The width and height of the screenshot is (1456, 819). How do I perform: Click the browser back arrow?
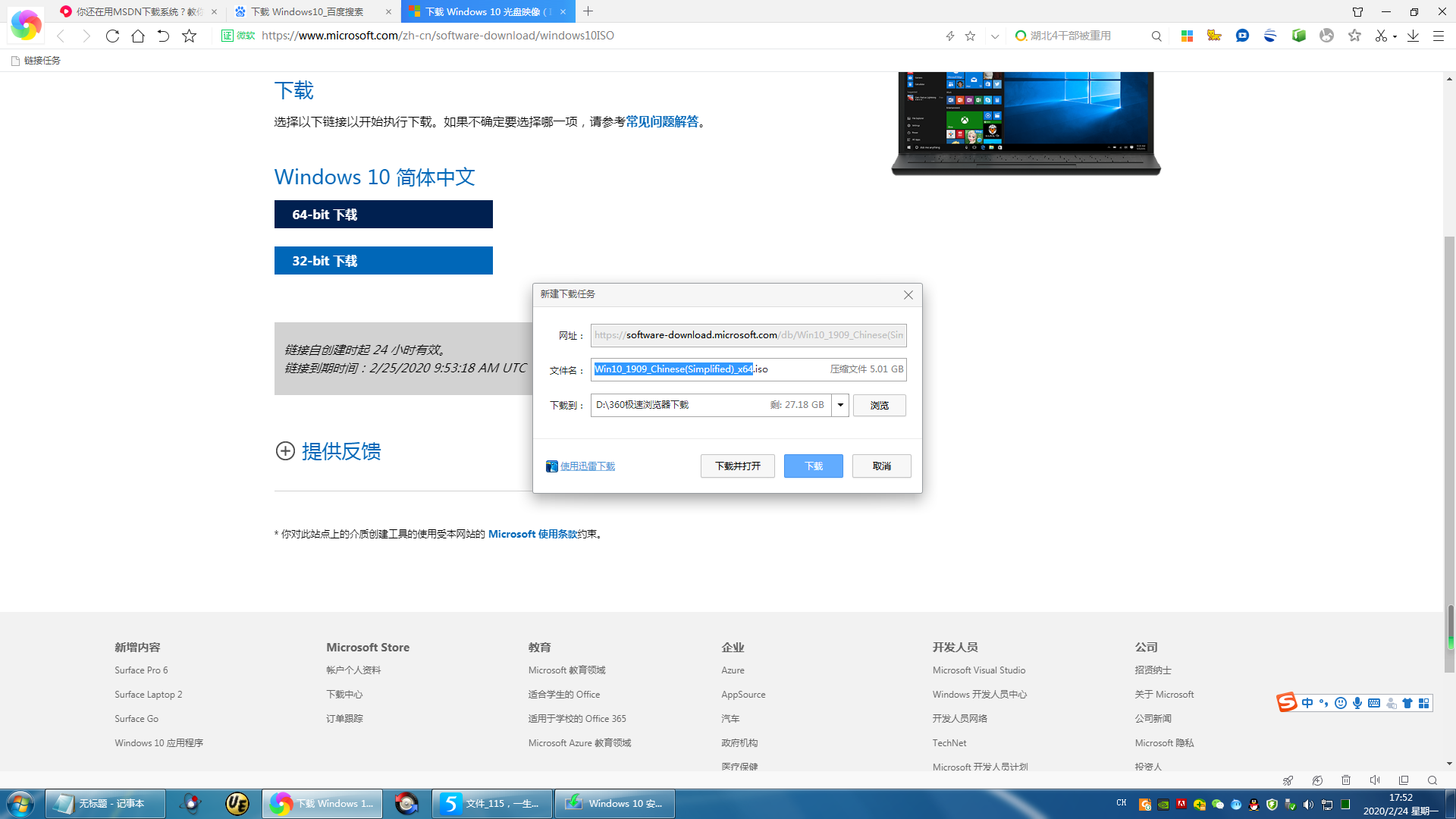pyautogui.click(x=61, y=36)
